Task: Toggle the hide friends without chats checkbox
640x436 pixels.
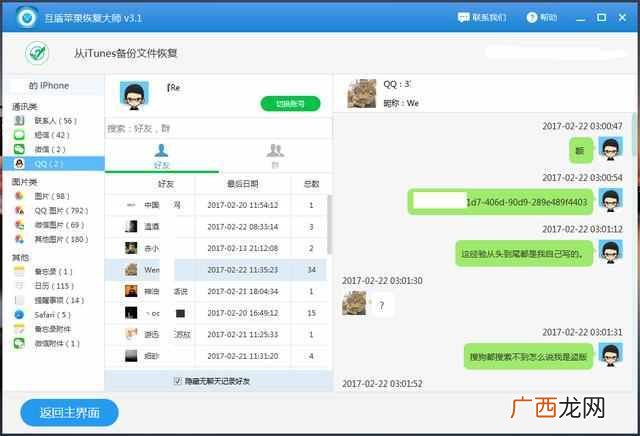Action: pyautogui.click(x=178, y=381)
